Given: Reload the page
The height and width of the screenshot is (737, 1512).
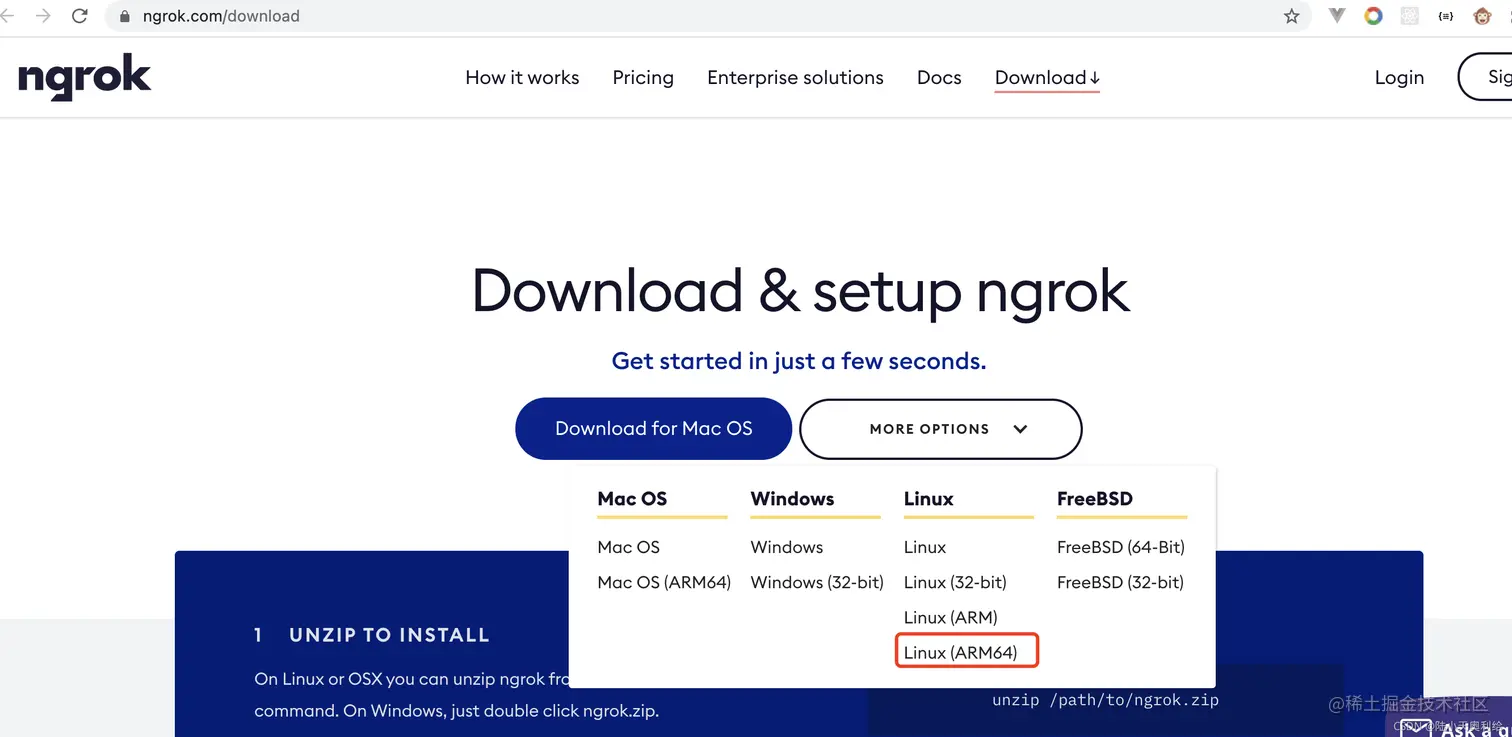Looking at the screenshot, I should (80, 16).
